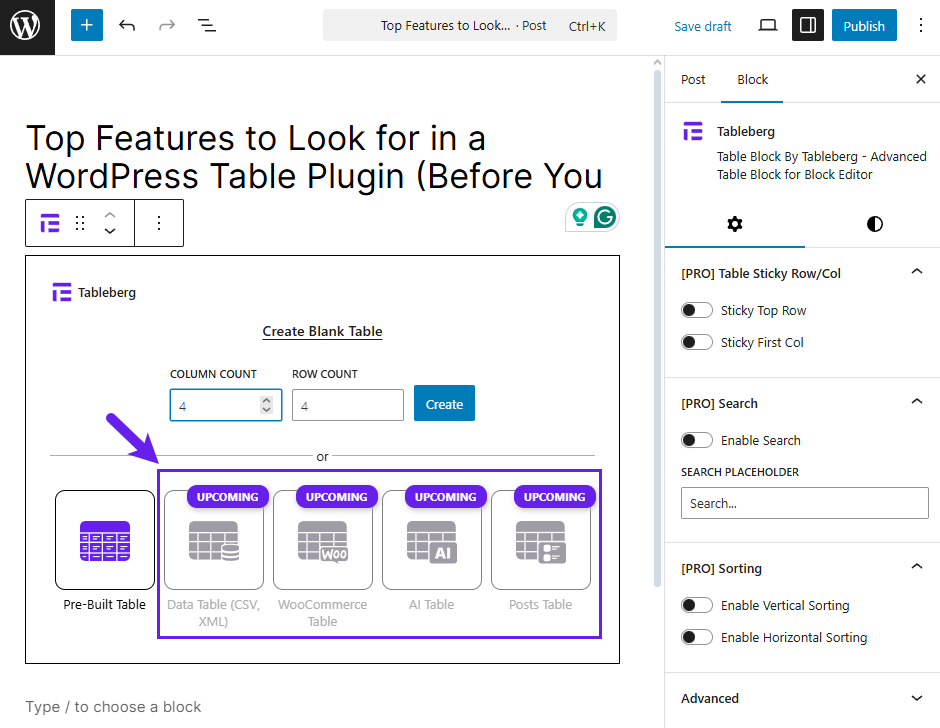Viewport: 940px width, 728px height.
Task: Click the Search Placeholder text field
Action: pyautogui.click(x=805, y=503)
